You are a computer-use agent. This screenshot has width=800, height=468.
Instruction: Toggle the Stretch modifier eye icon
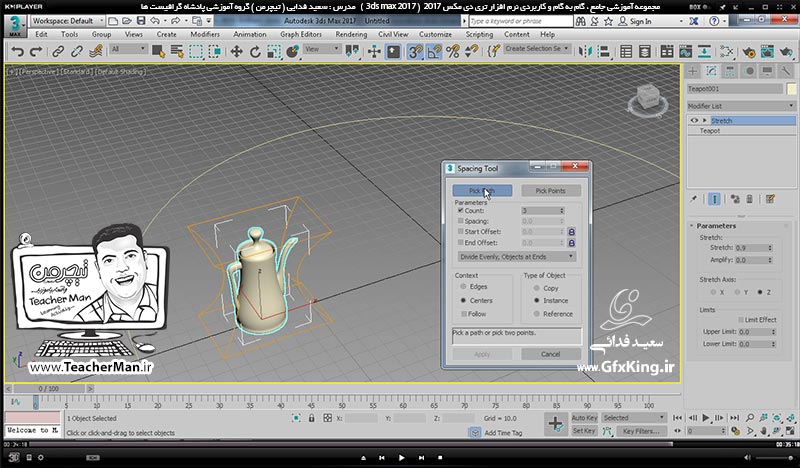(x=694, y=120)
